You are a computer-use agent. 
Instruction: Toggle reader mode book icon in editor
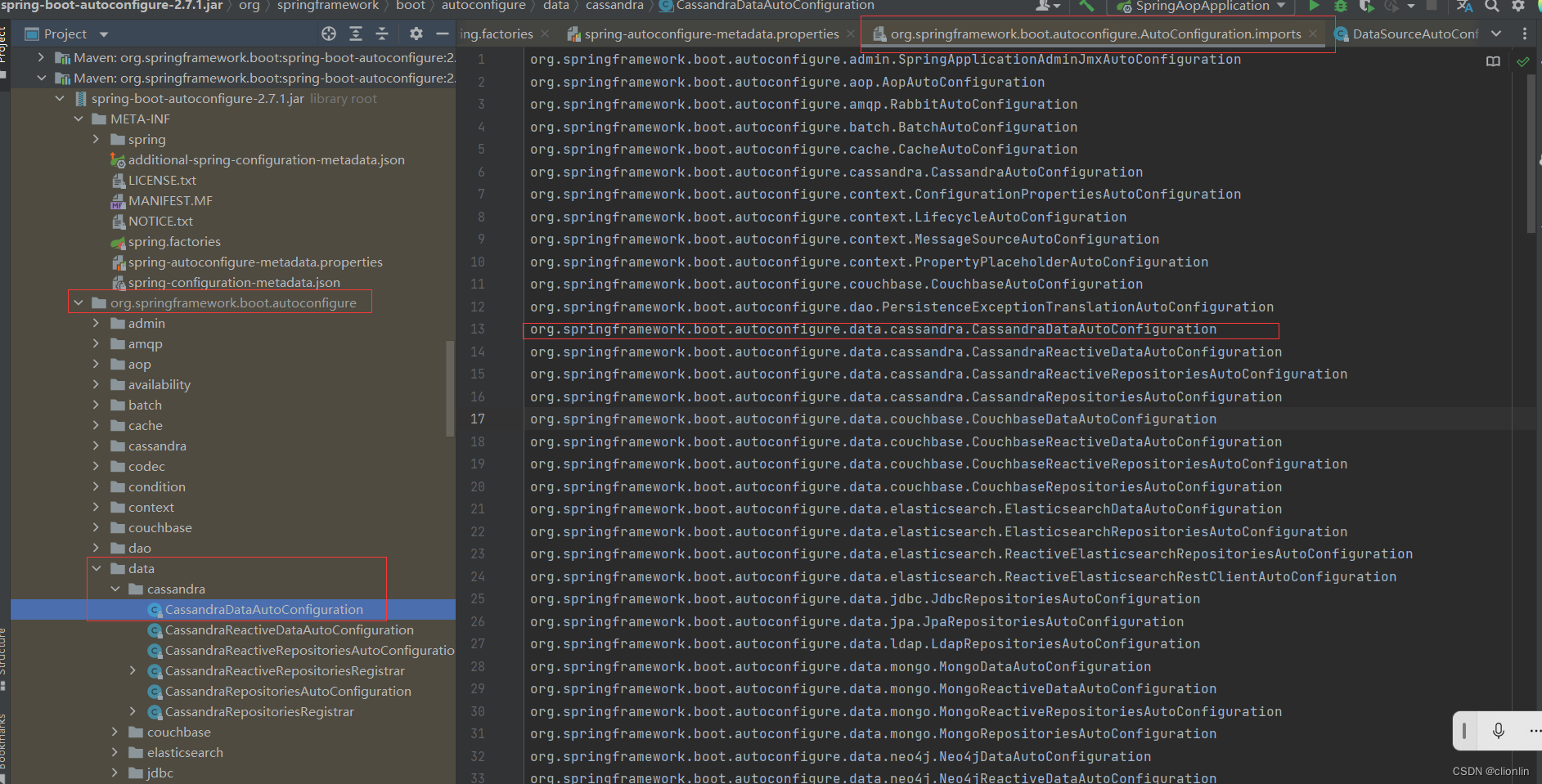coord(1493,61)
